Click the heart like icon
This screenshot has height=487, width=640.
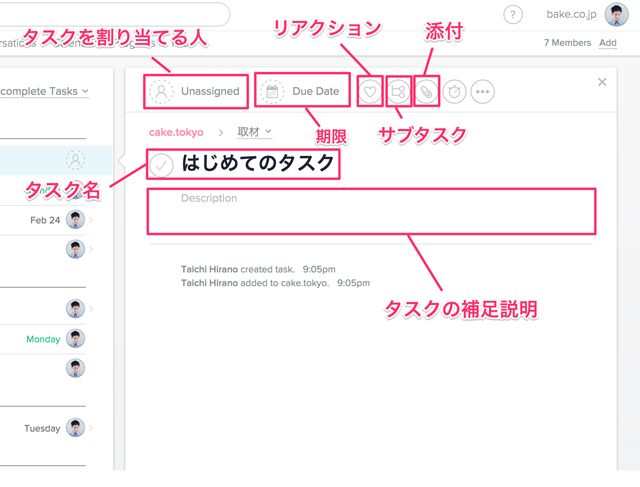tap(370, 91)
